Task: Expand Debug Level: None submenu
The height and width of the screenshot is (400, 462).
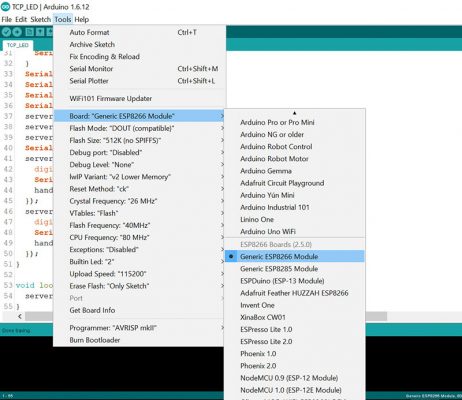Action: click(139, 165)
